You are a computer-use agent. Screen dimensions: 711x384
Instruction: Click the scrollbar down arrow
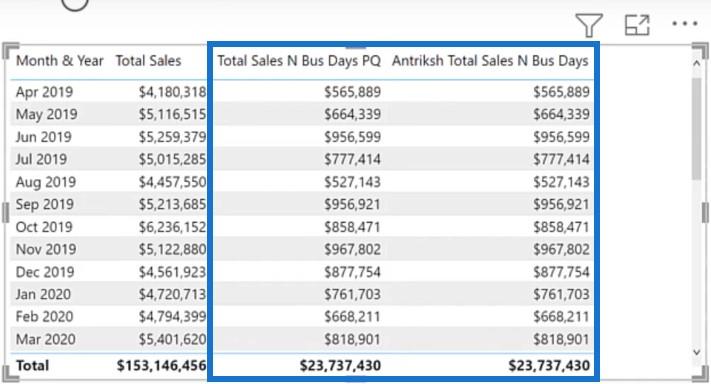click(x=697, y=352)
